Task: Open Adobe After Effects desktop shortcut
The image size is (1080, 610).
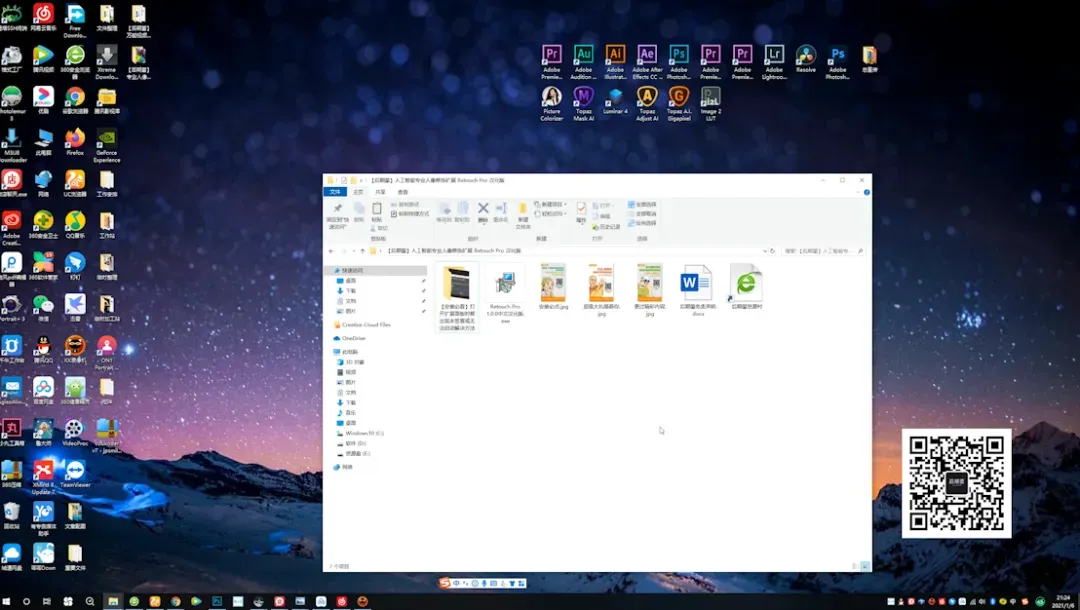Action: [647, 56]
